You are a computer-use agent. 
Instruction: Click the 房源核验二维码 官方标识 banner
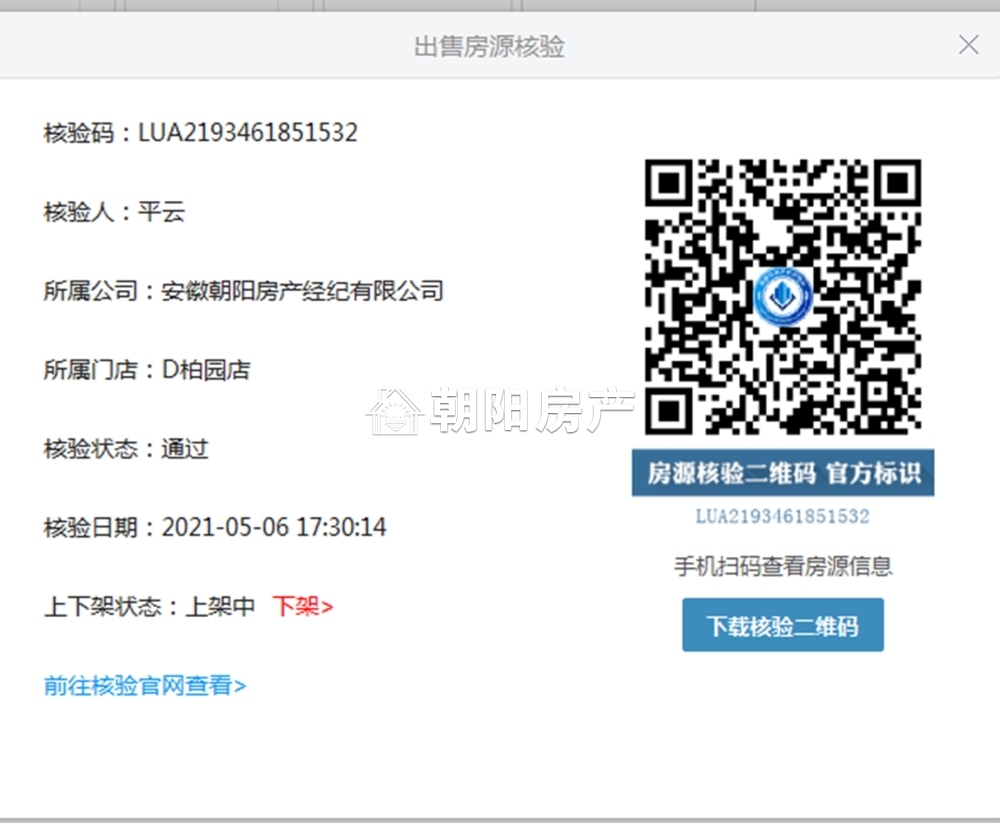tap(783, 473)
